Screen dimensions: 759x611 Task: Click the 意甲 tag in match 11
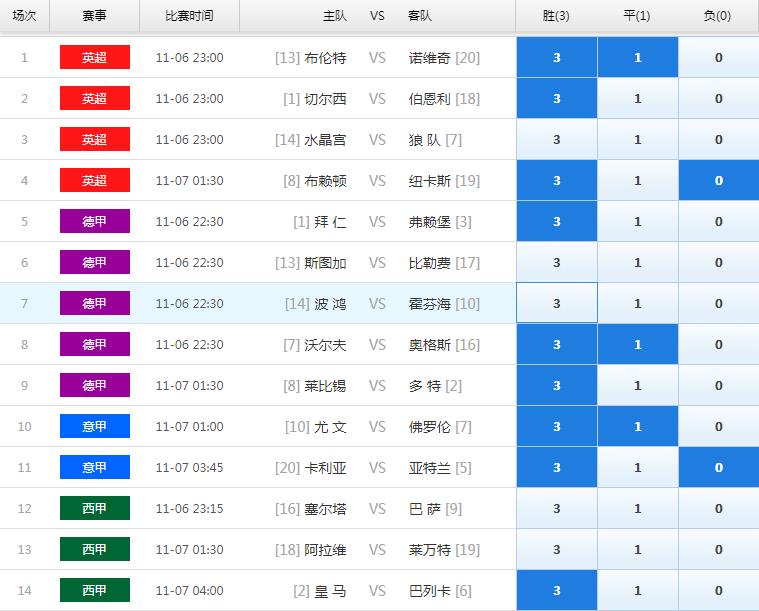95,467
